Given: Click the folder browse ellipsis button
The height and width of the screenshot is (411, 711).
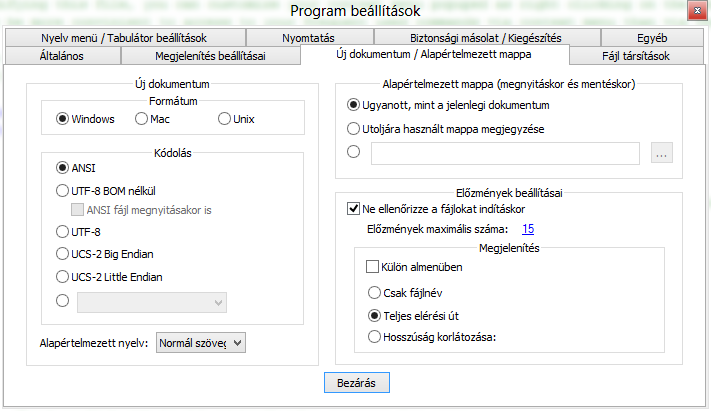Looking at the screenshot, I should (x=663, y=153).
